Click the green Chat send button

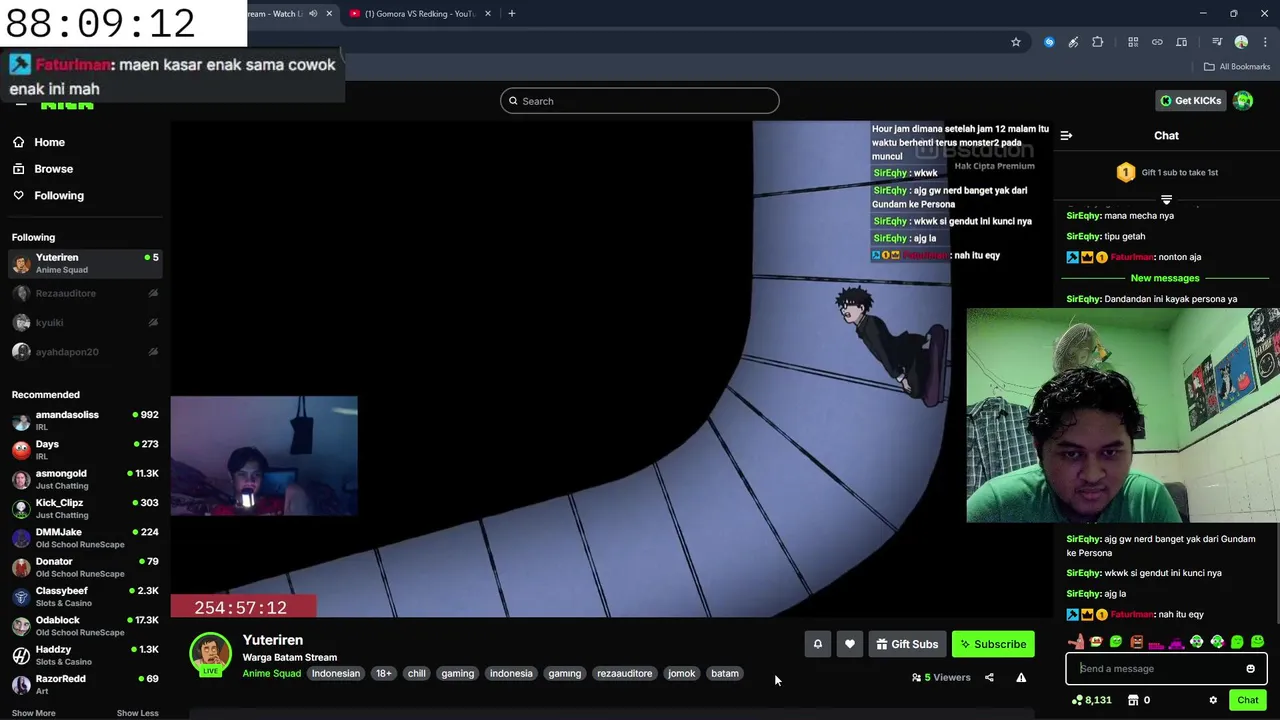point(1247,701)
